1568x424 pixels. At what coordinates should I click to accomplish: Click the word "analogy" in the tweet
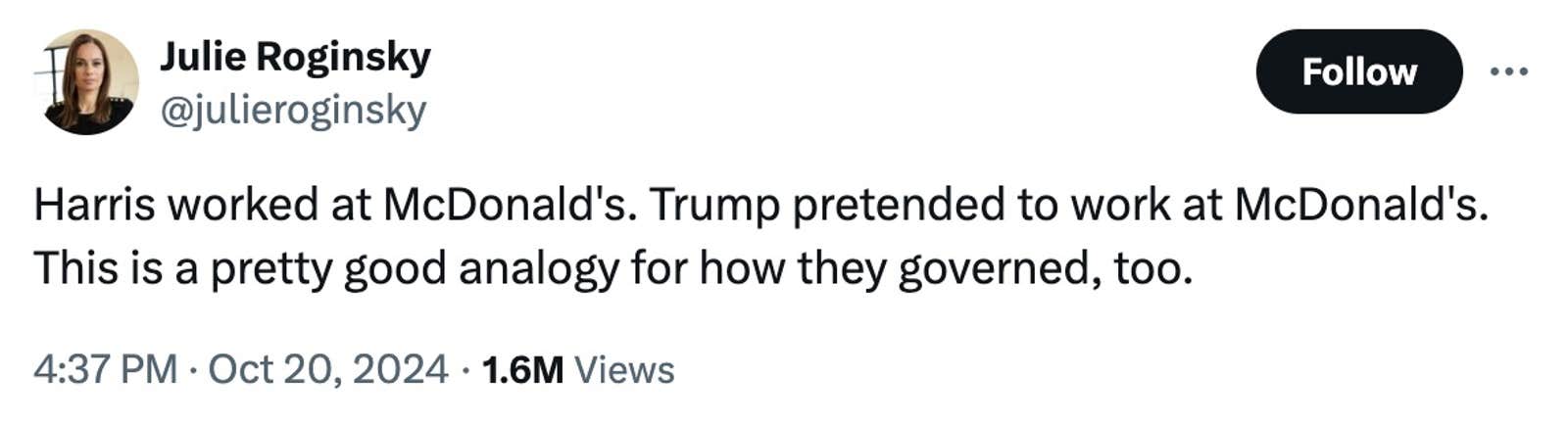click(x=537, y=268)
